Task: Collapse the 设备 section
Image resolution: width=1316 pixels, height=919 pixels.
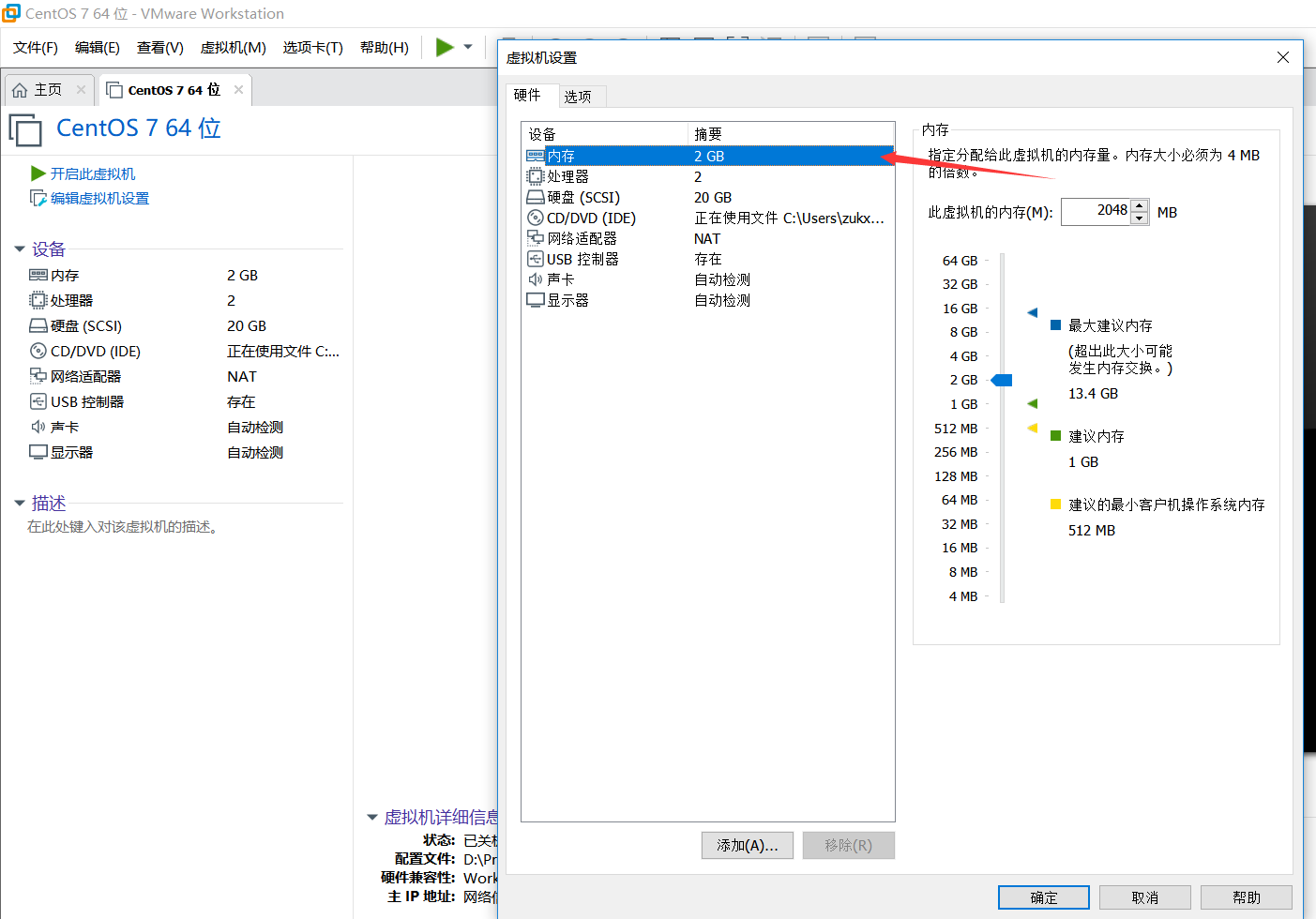Action: (20, 249)
